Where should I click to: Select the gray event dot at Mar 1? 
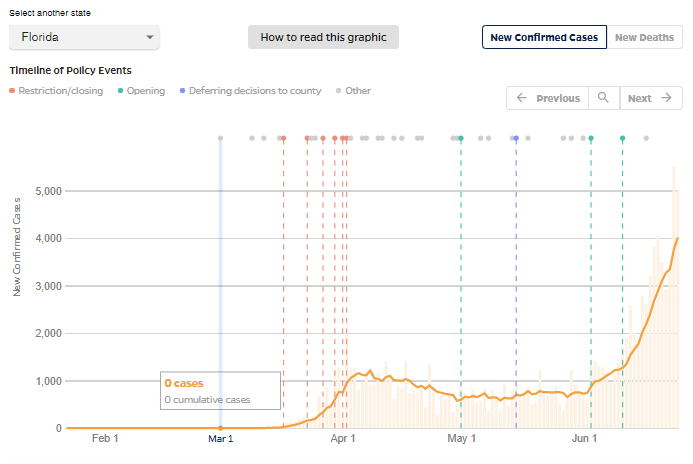pos(221,138)
